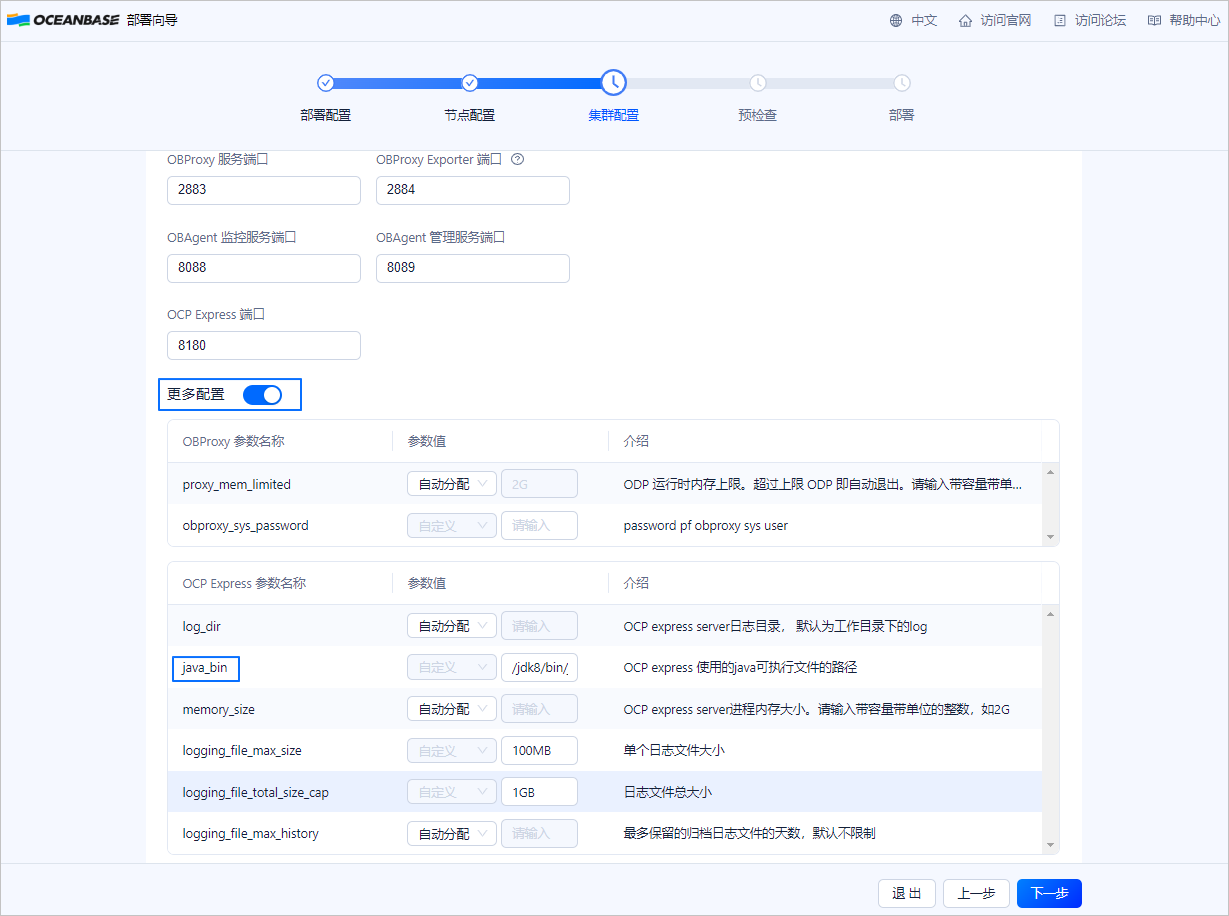Click the java_bin path input field
The image size is (1229, 916).
click(539, 667)
